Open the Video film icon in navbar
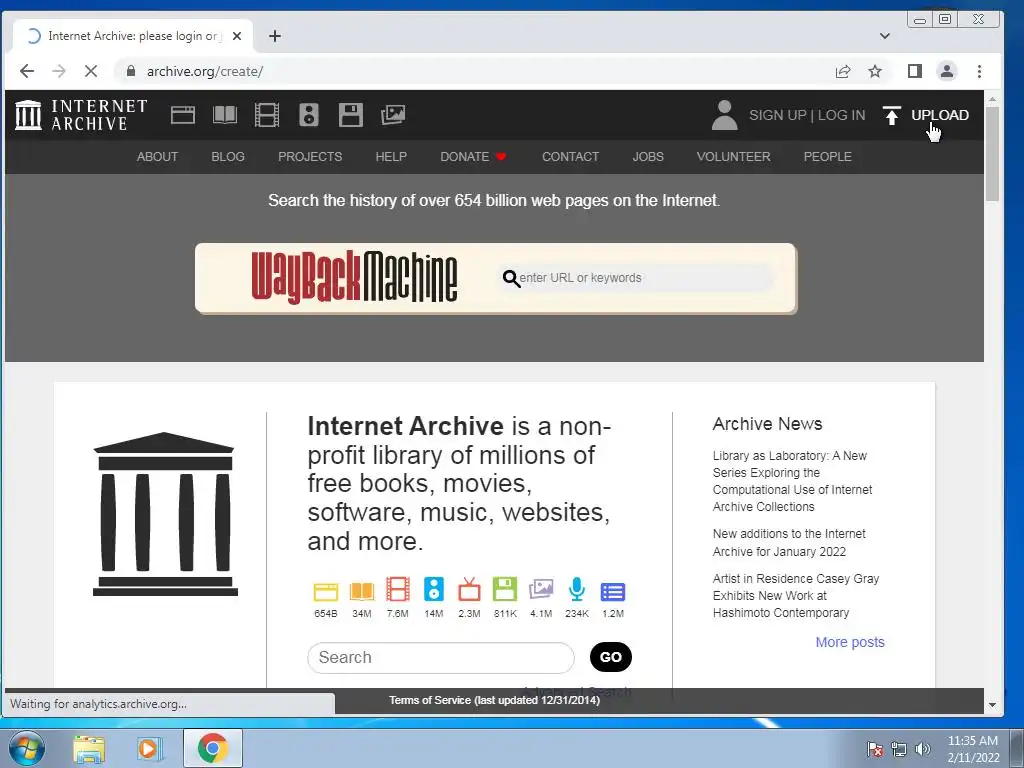This screenshot has width=1024, height=768. pyautogui.click(x=266, y=115)
